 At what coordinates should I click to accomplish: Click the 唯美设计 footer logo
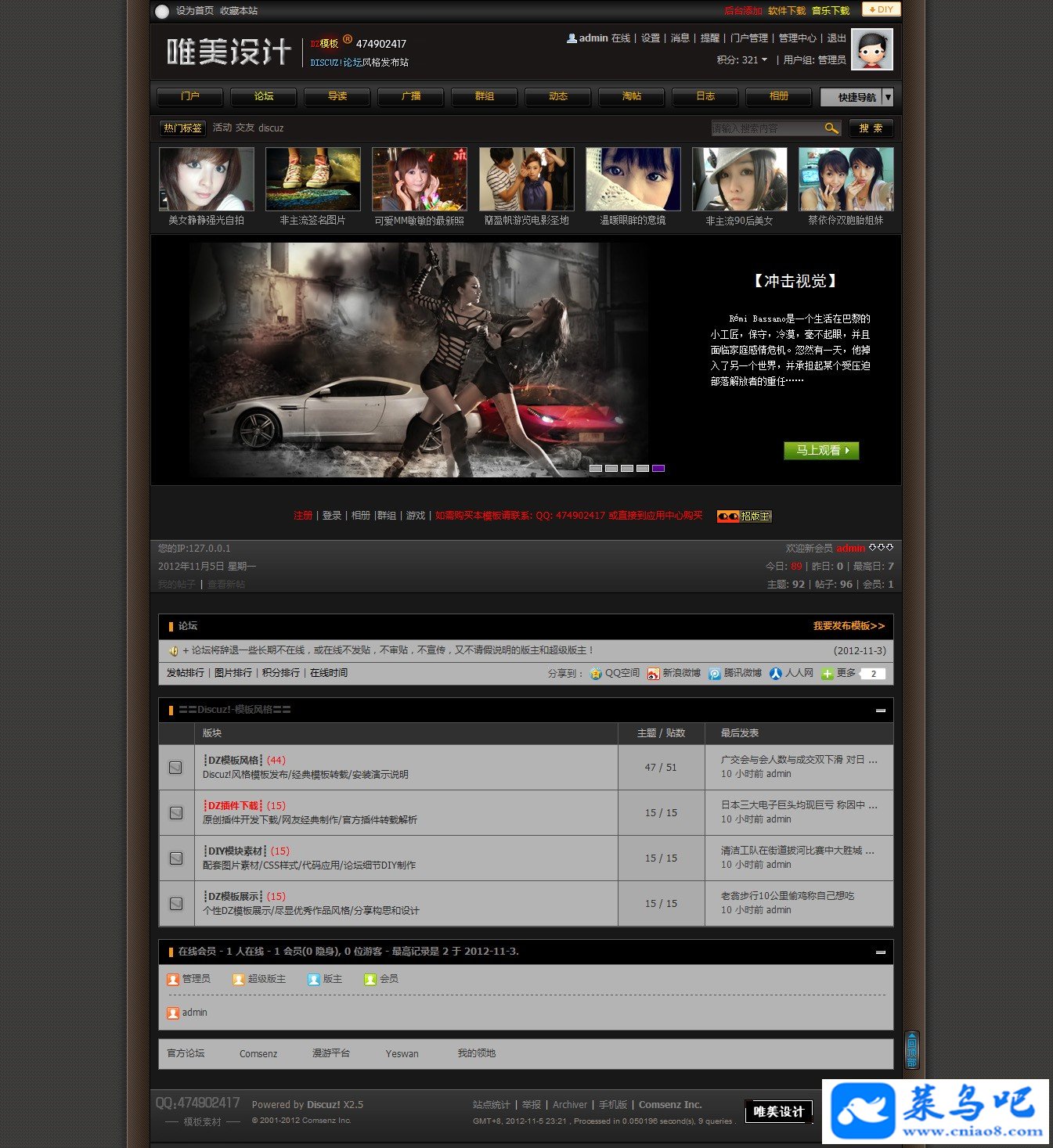tap(778, 1111)
